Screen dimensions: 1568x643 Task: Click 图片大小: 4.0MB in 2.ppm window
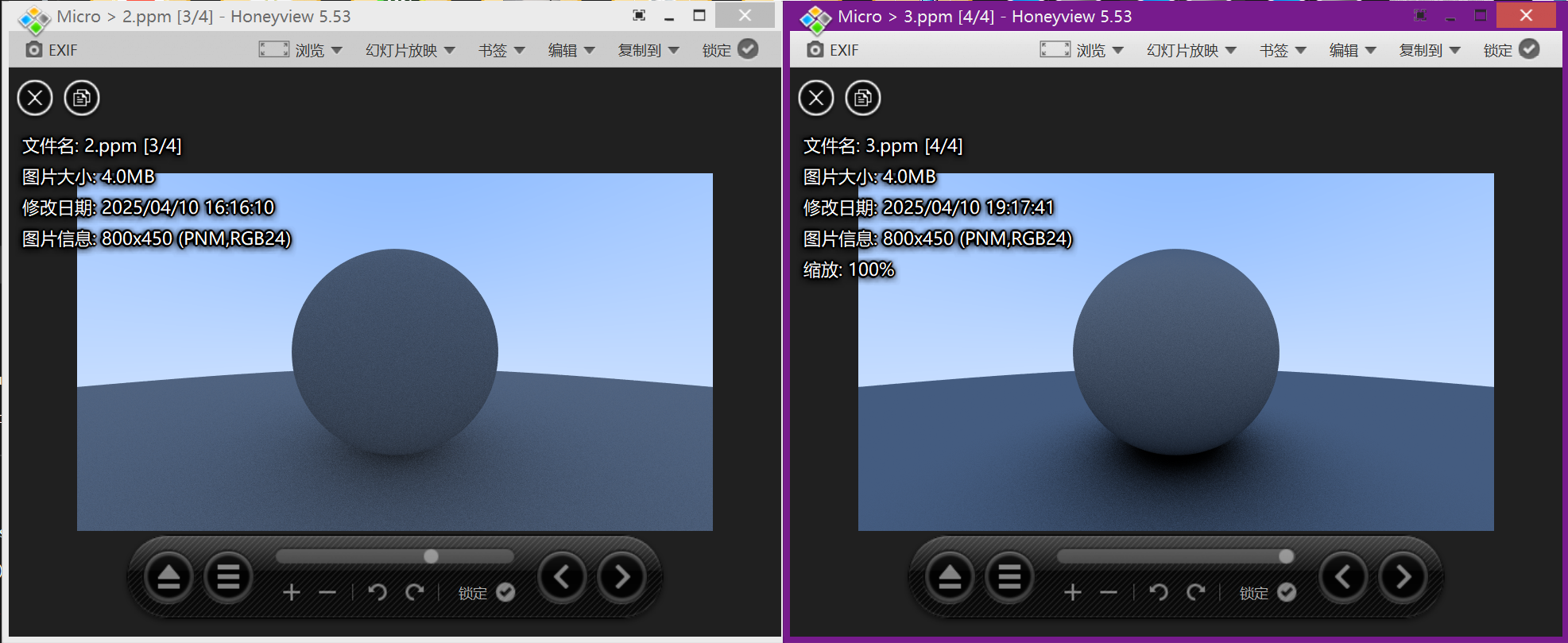(88, 176)
